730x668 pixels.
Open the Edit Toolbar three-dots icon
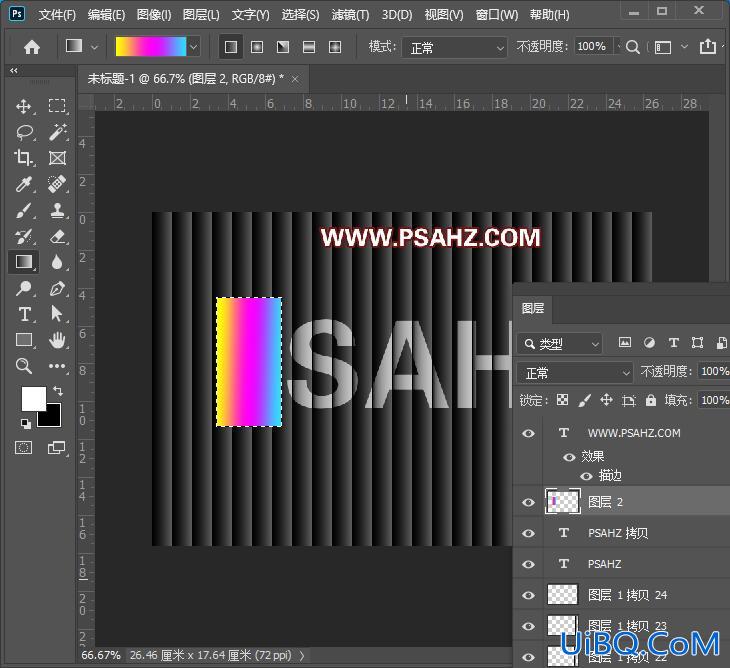[x=57, y=366]
